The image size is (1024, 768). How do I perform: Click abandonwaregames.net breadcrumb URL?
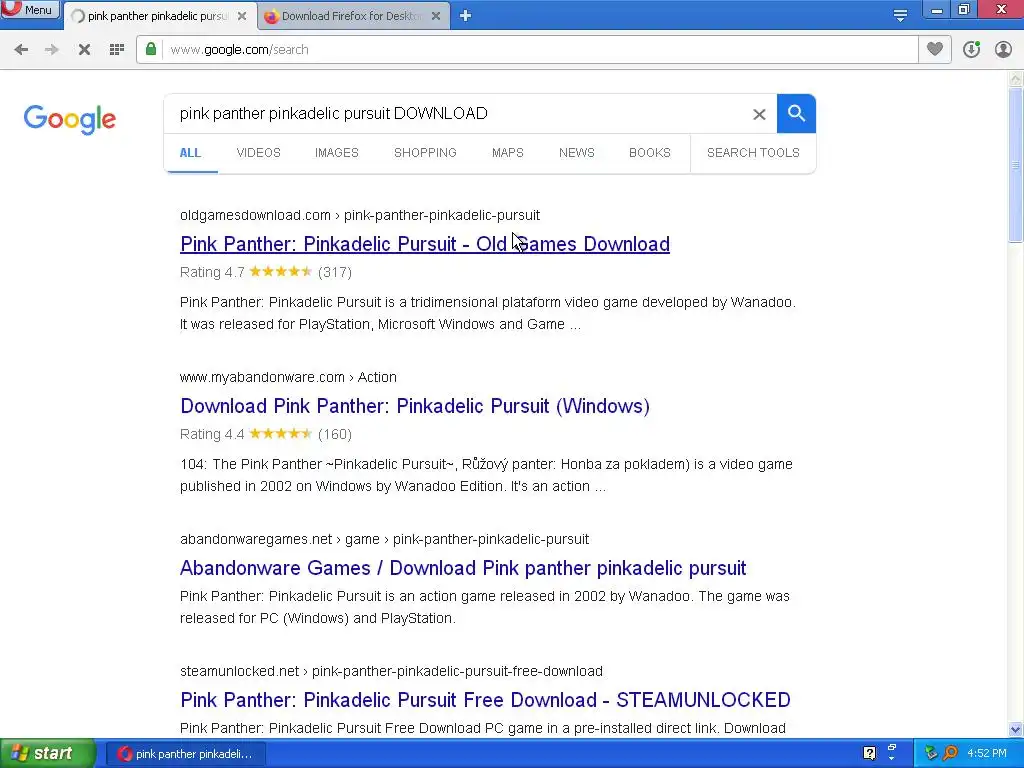(385, 539)
